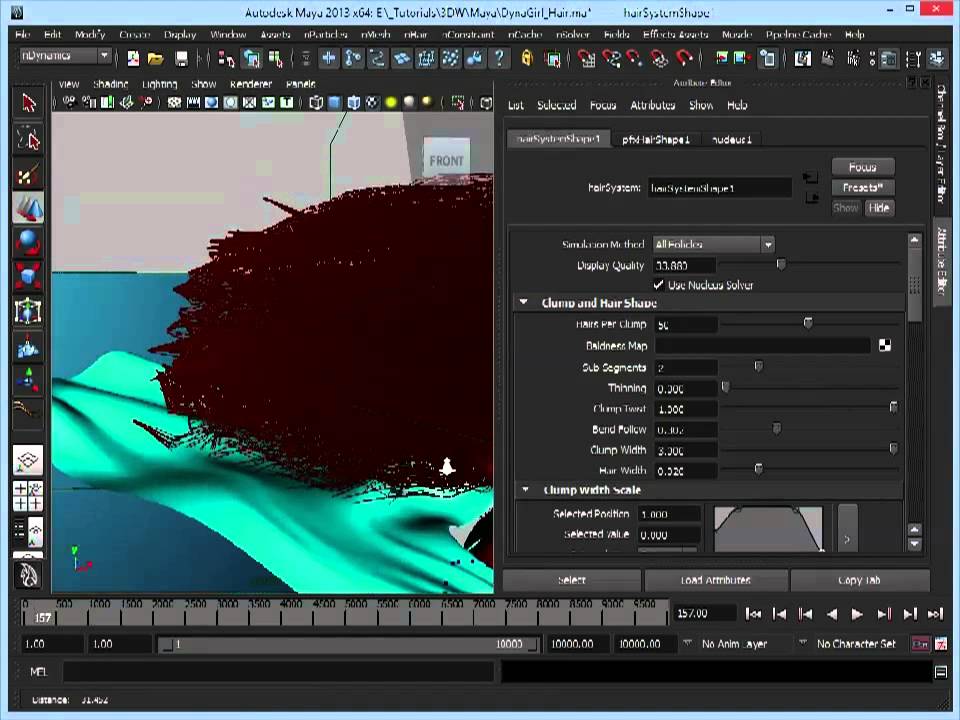The width and height of the screenshot is (960, 720).
Task: Adjust the Bend Follow slider
Action: (776, 428)
